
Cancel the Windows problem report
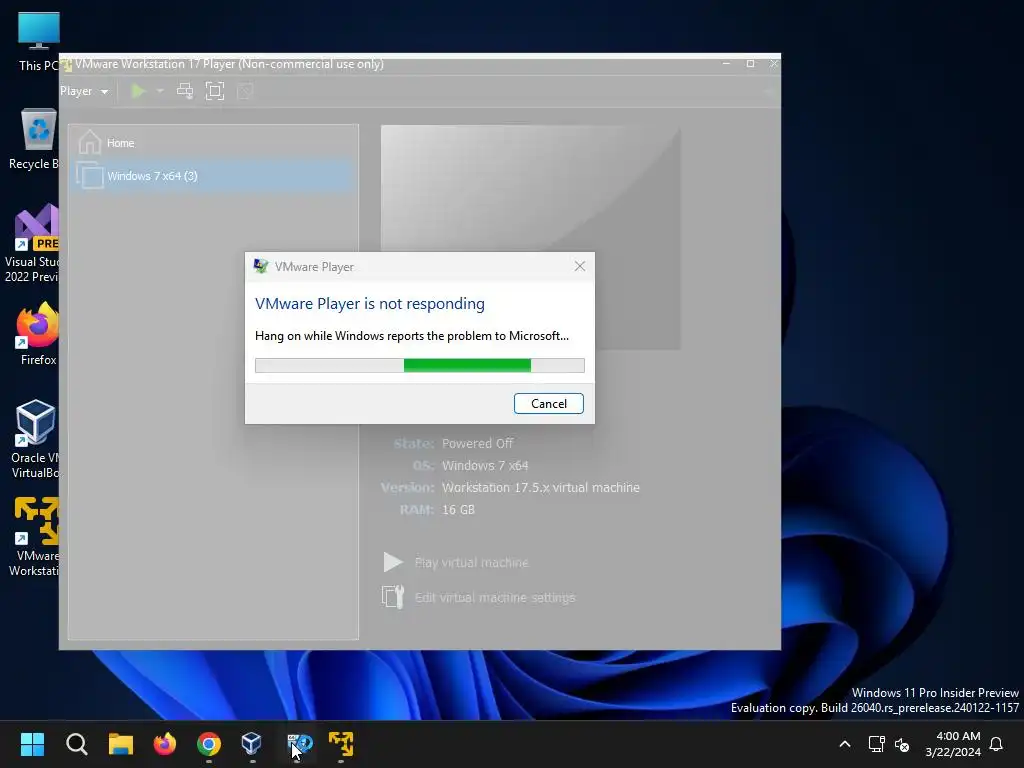[x=549, y=404]
